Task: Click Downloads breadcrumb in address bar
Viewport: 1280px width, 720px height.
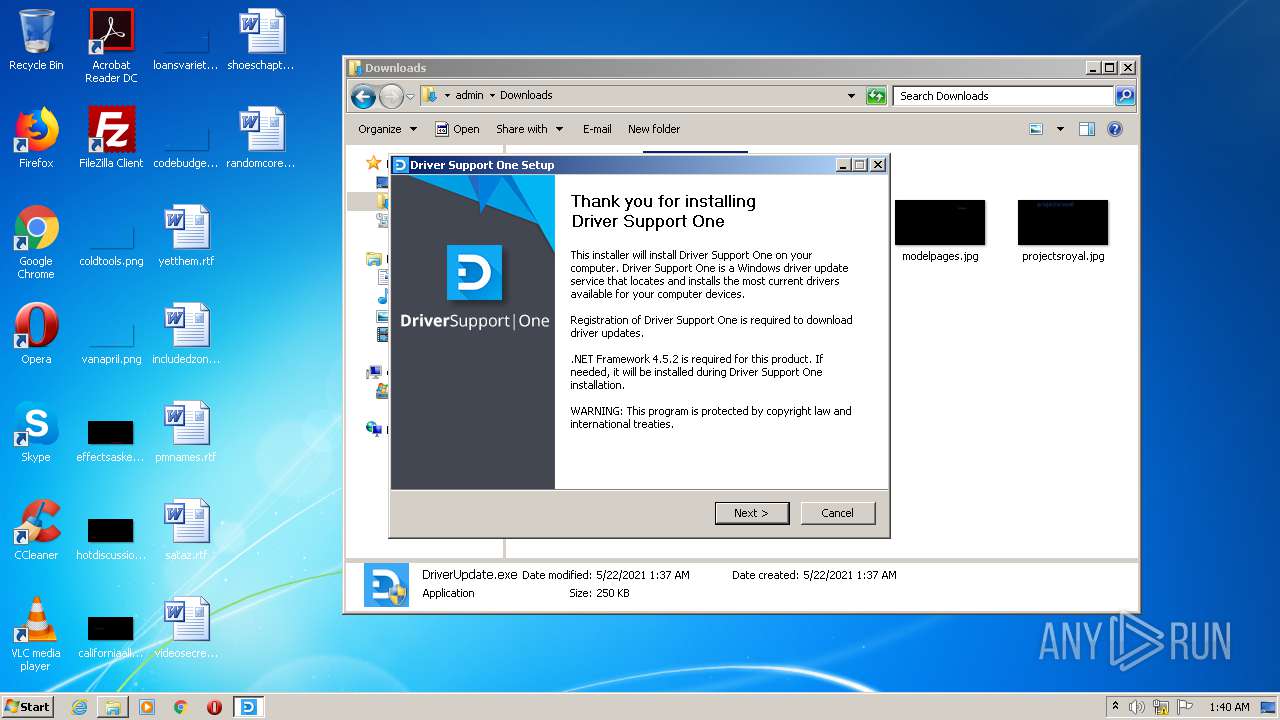Action: coord(526,96)
